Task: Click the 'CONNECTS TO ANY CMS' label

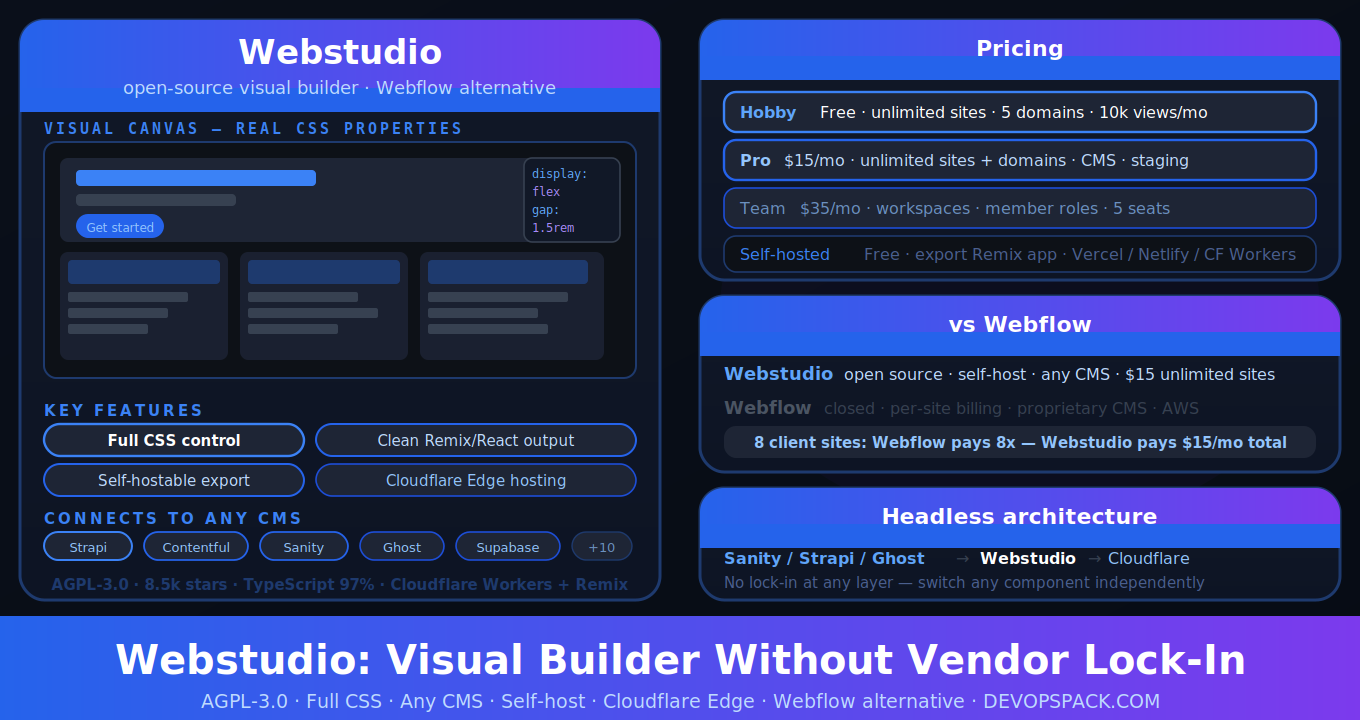Action: click(x=173, y=518)
